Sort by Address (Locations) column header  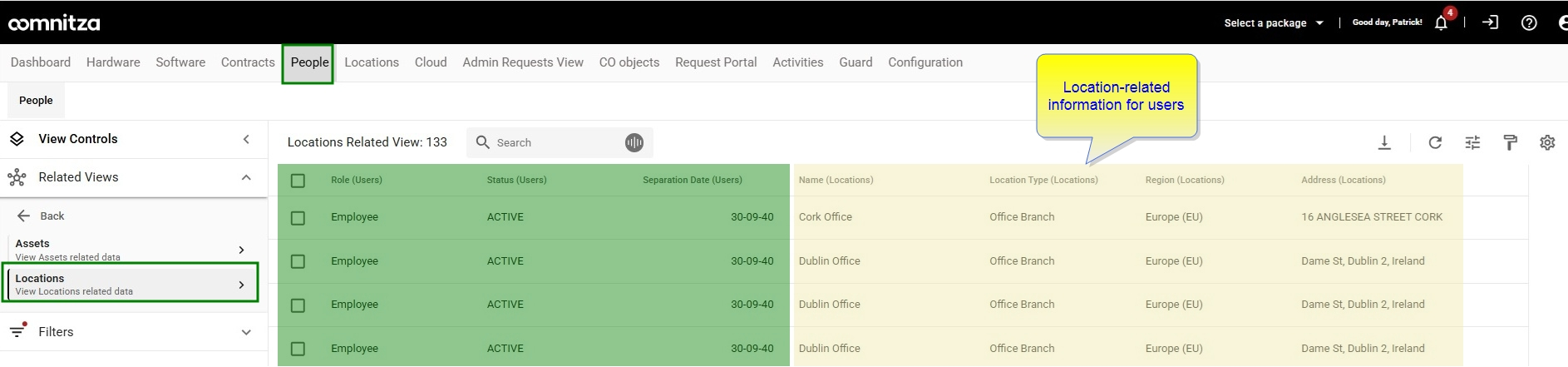pyautogui.click(x=1344, y=180)
